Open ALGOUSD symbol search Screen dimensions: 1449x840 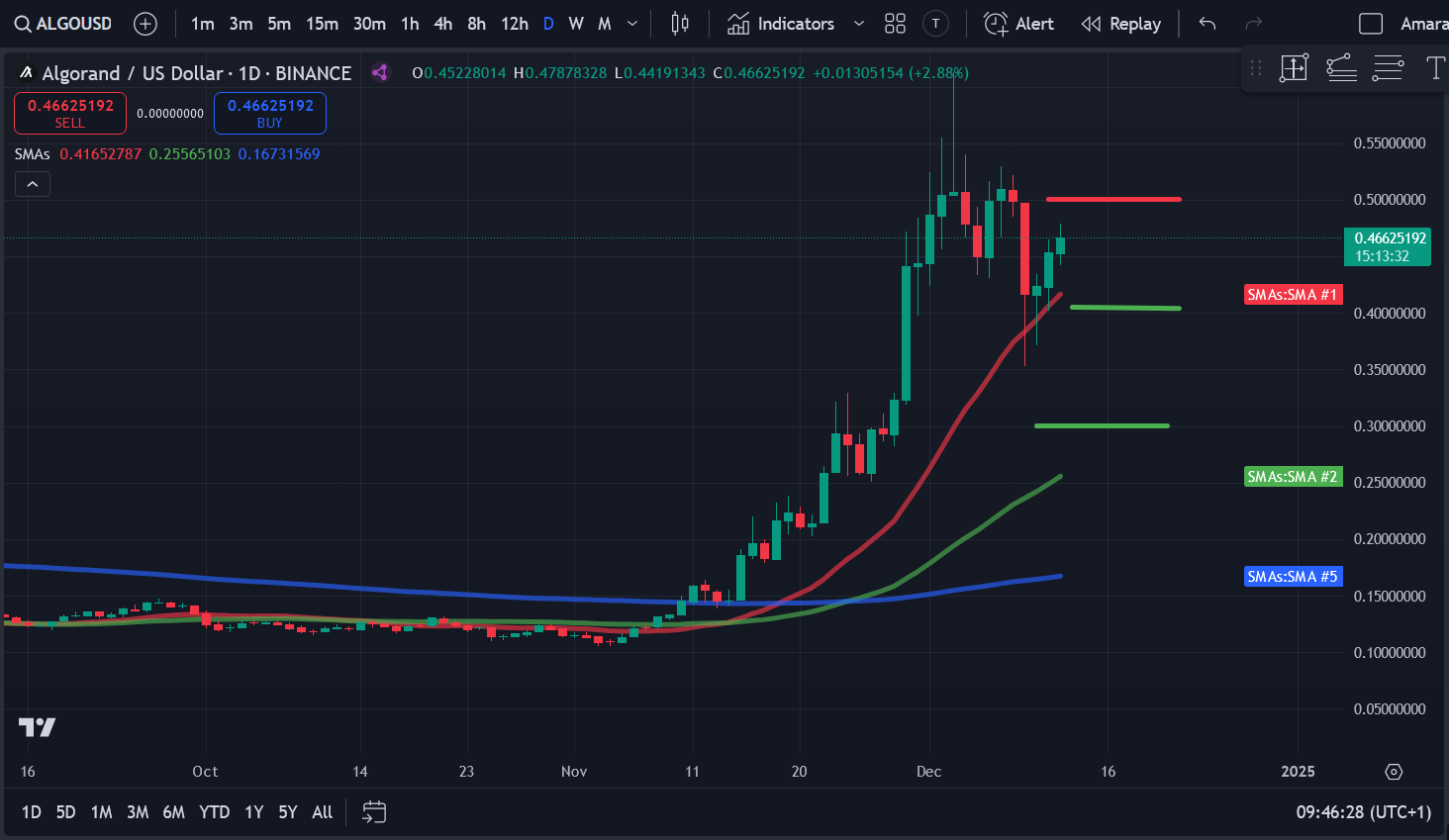click(x=62, y=24)
